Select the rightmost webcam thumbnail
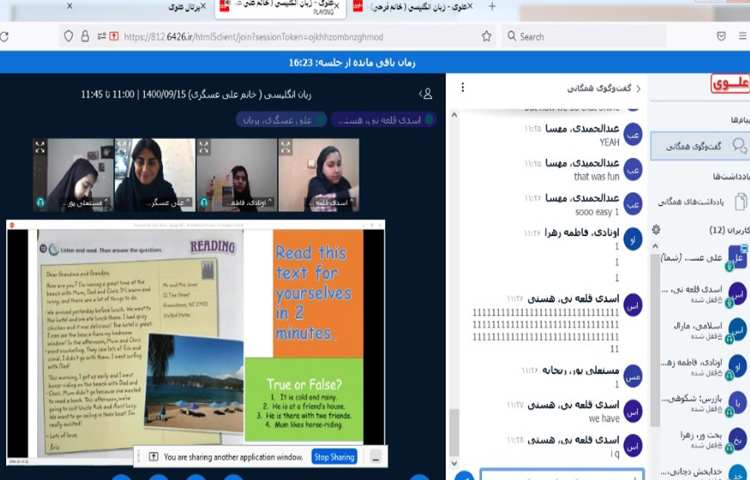 (x=319, y=175)
